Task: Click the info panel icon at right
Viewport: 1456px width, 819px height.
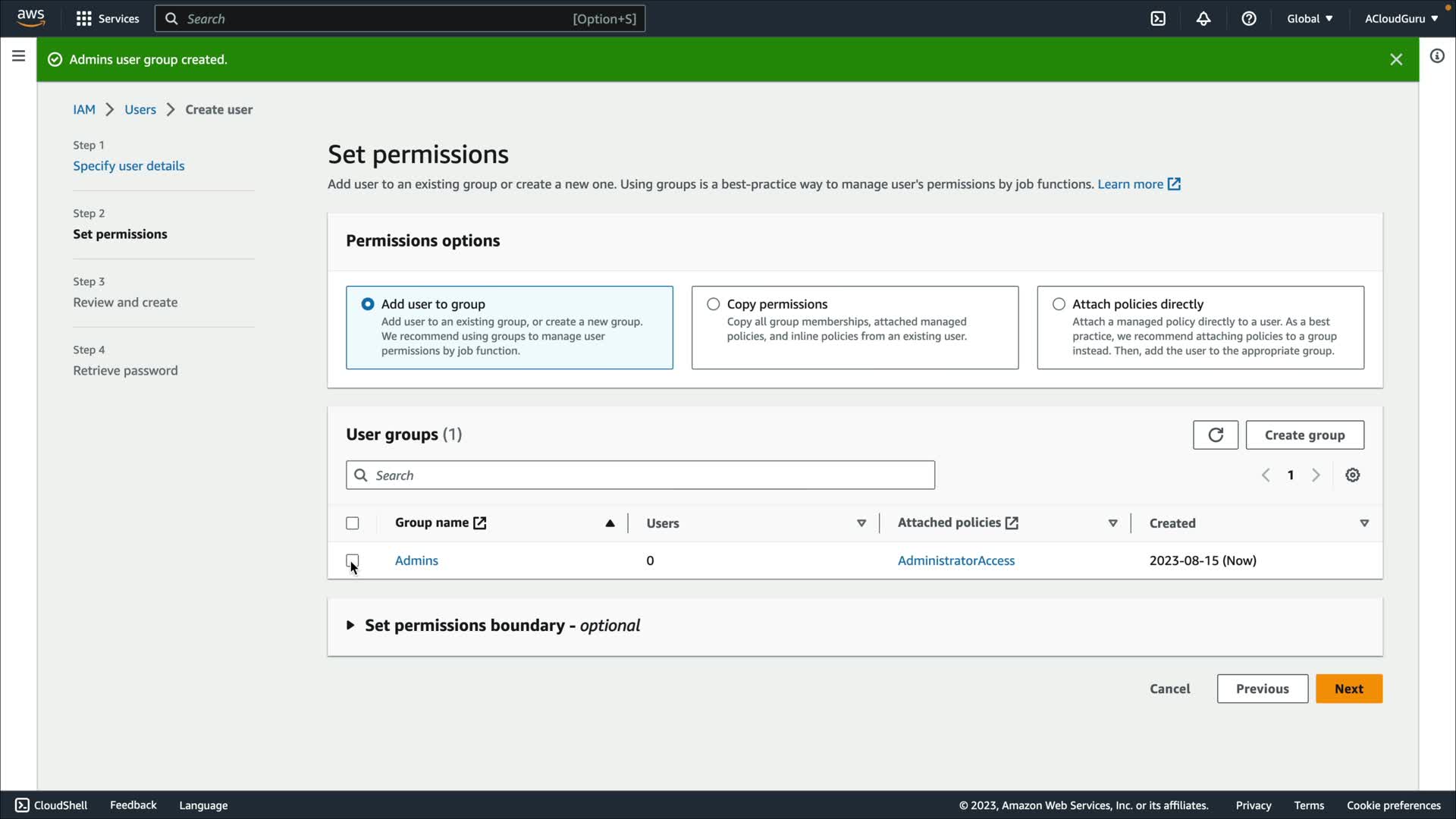Action: 1437,56
